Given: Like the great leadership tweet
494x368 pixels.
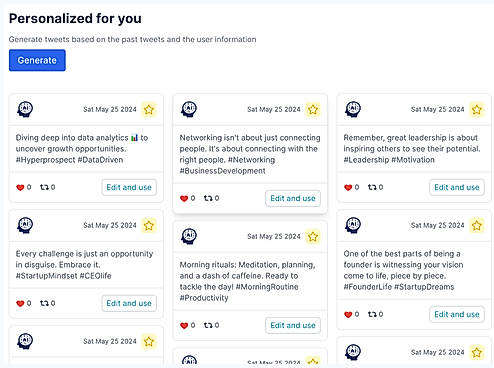Looking at the screenshot, I should pos(348,187).
